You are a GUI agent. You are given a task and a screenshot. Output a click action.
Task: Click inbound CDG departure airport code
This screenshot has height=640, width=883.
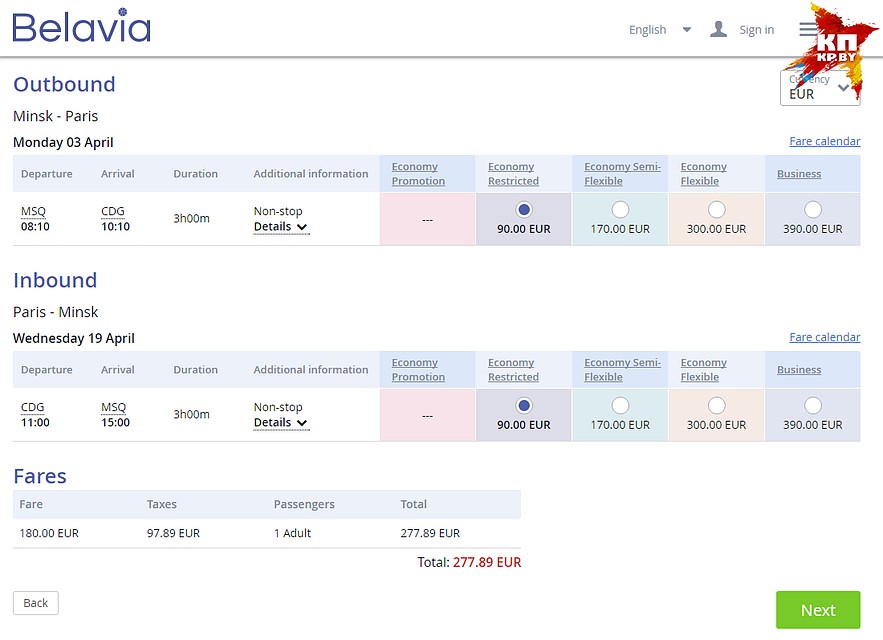33,407
